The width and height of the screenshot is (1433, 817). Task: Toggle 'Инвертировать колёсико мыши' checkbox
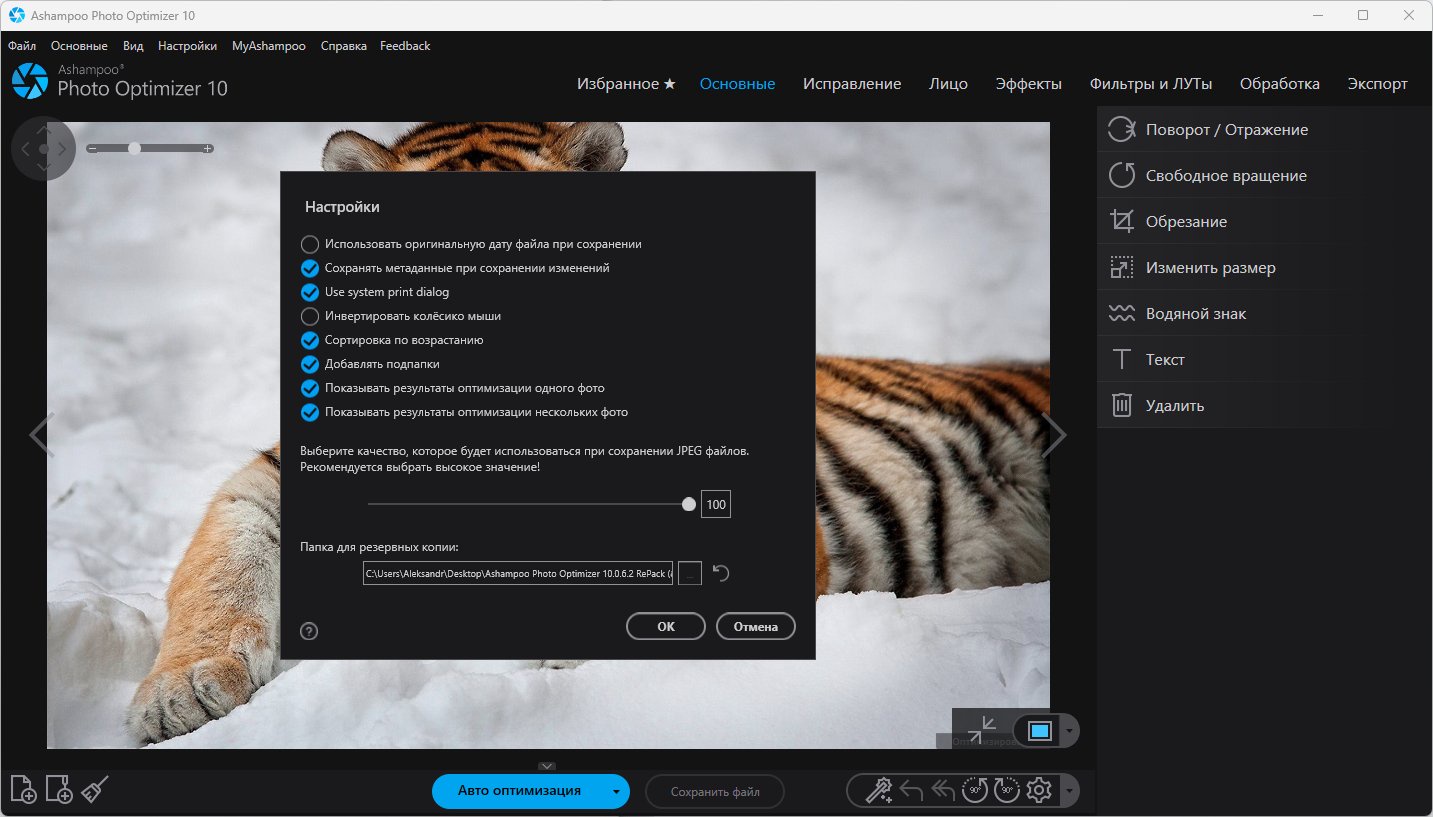click(310, 316)
